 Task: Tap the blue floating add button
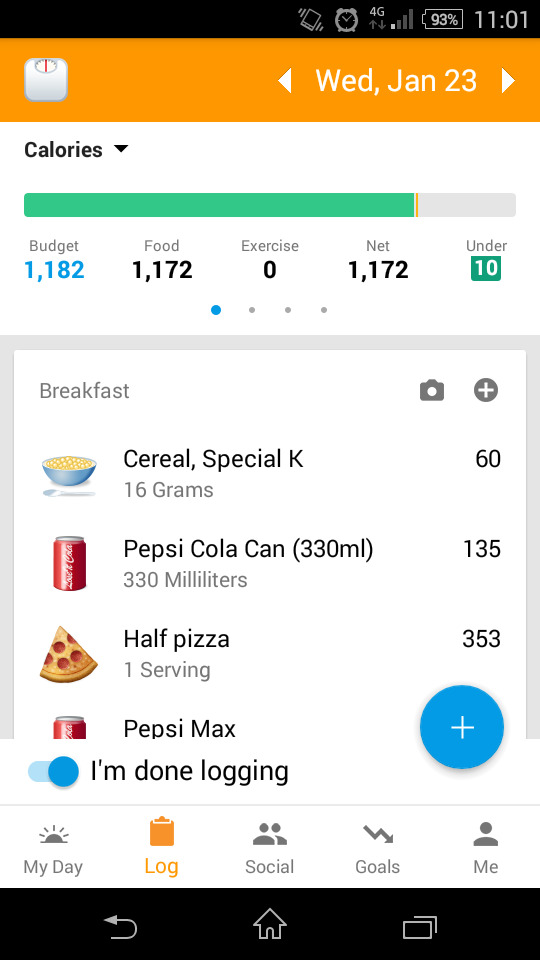[x=462, y=727]
